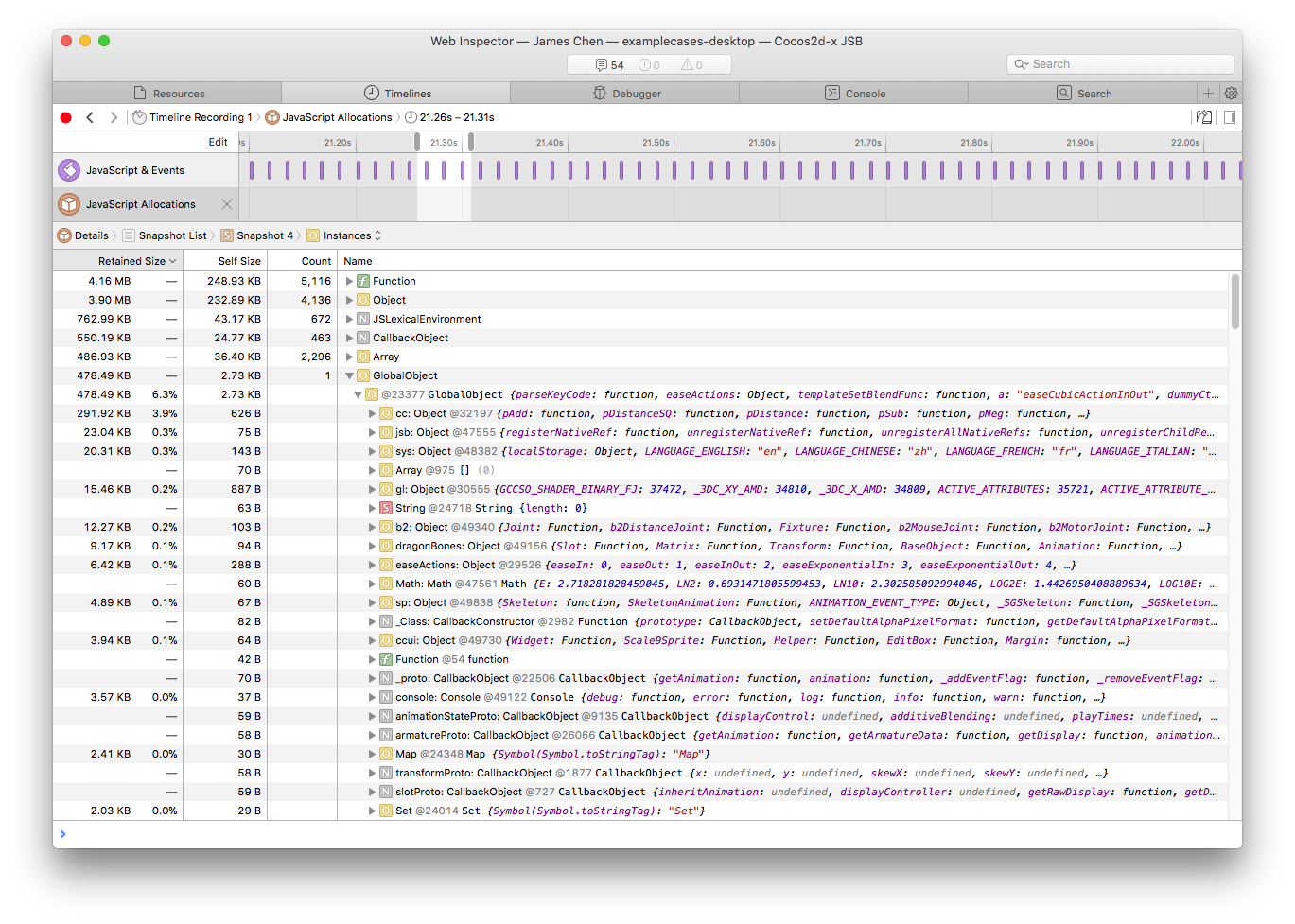Go to Snapshot List breadcrumb

172,235
